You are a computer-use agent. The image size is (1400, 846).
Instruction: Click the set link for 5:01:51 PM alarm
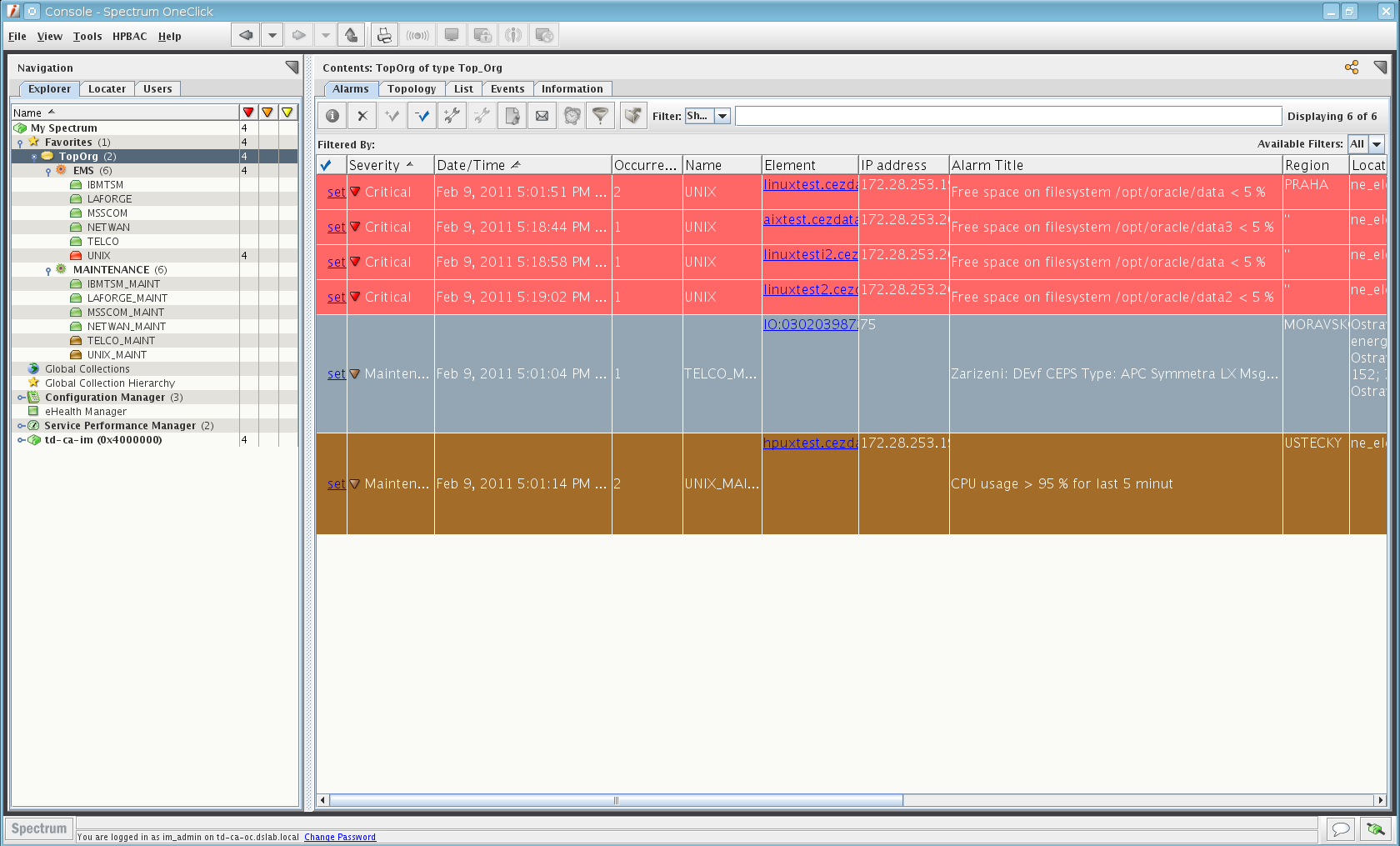(337, 192)
